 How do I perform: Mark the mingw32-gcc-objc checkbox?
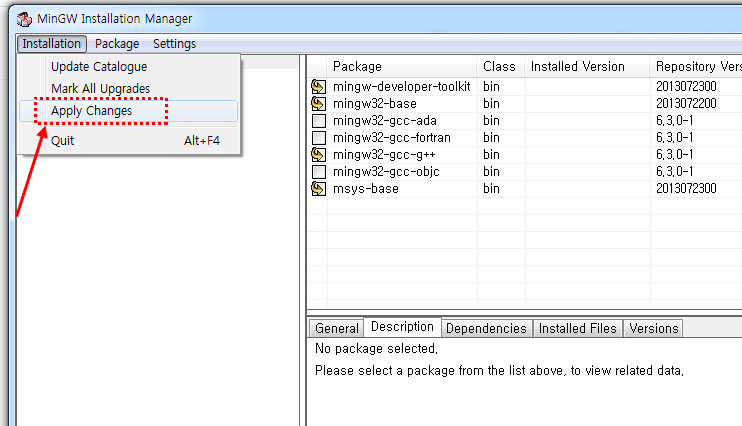tap(319, 172)
